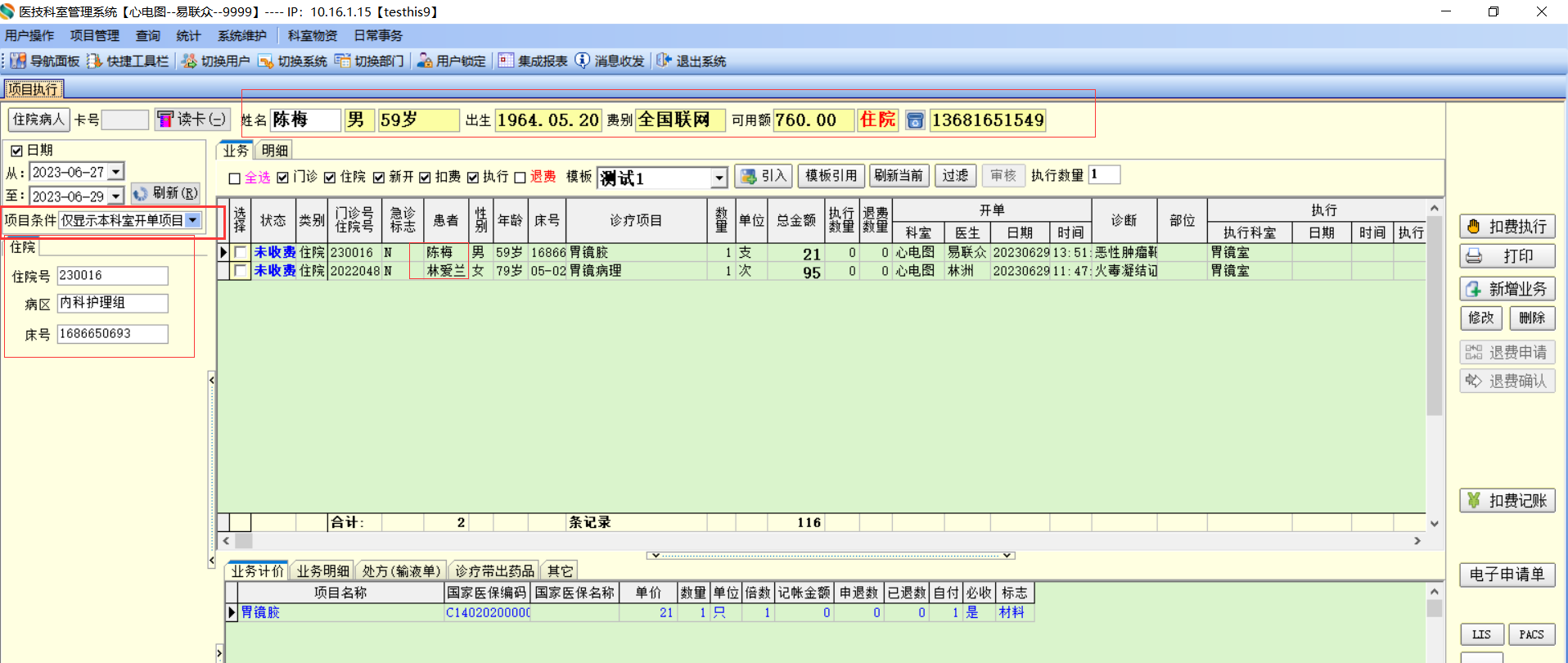Viewport: 1568px width, 663px height.
Task: Click the 执行数量 input field
Action: click(x=1104, y=174)
